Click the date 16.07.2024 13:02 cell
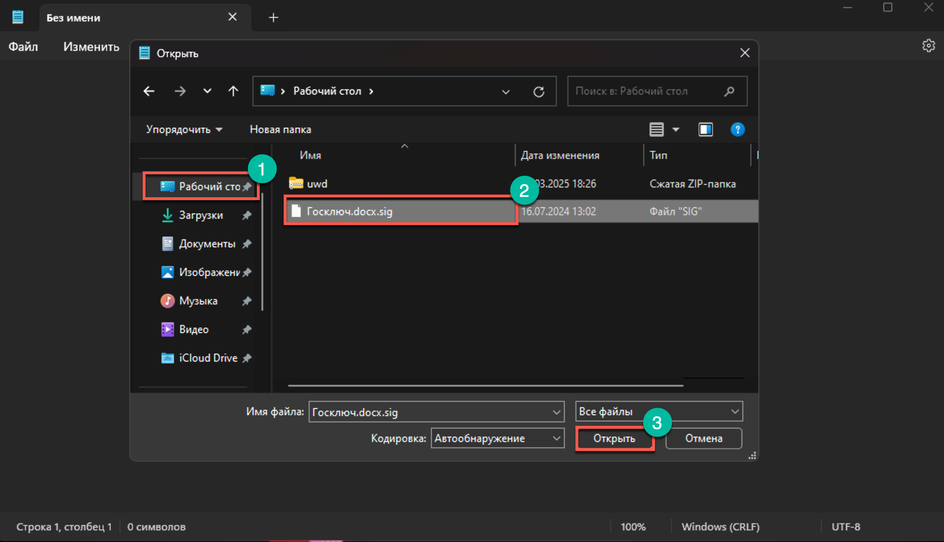Image resolution: width=944 pixels, height=542 pixels. click(558, 211)
